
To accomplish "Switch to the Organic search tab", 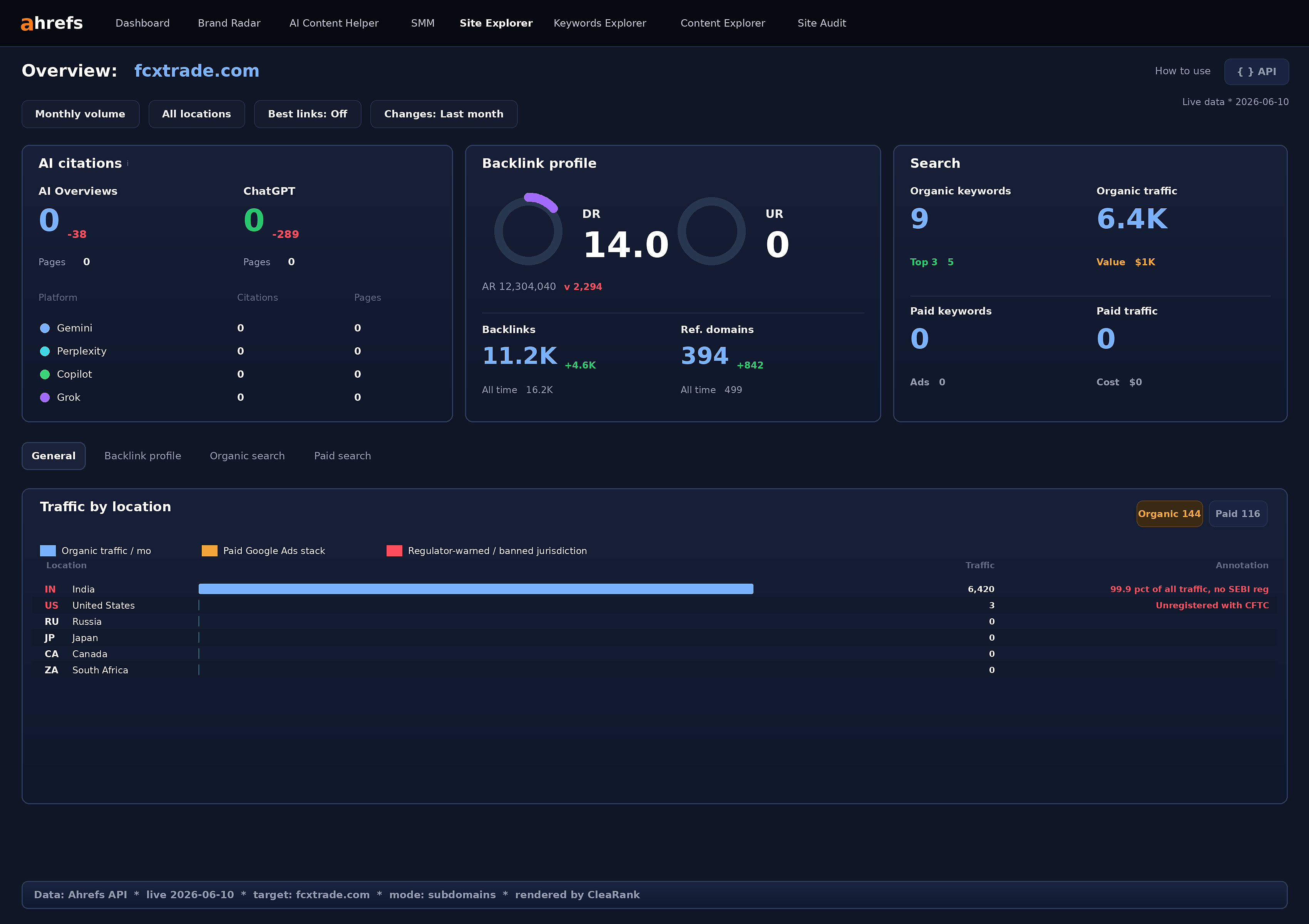I will pyautogui.click(x=248, y=456).
